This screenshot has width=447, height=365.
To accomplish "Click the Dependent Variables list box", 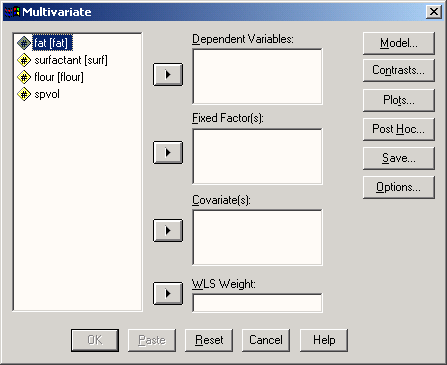I will pos(257,77).
